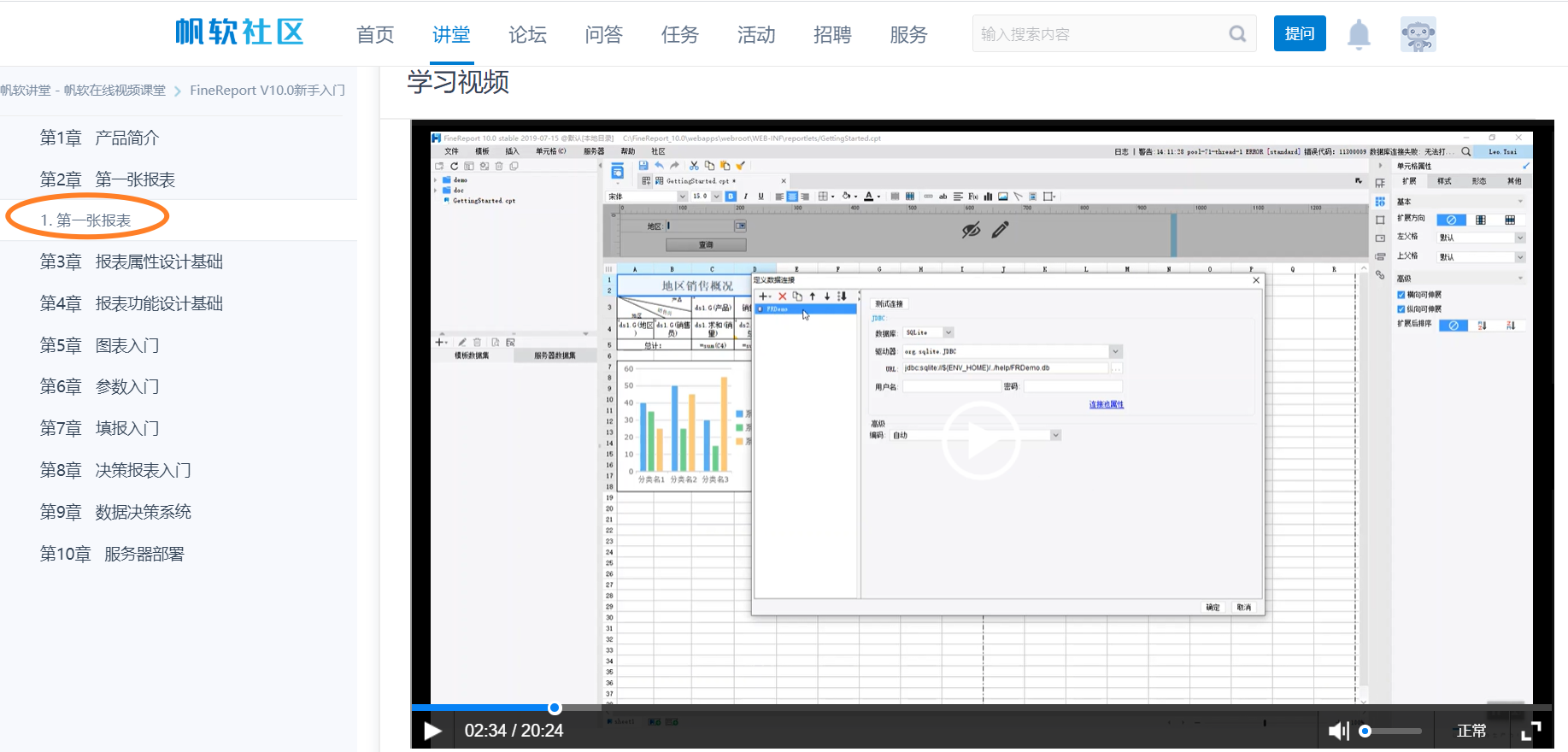
Task: Click the redo arrow in the FineReport toolbar
Action: (674, 166)
